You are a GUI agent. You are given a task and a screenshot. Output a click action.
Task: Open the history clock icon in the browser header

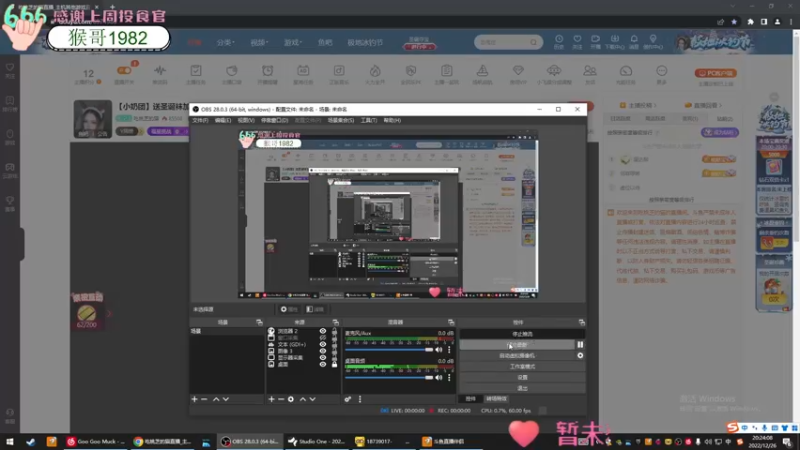tap(559, 39)
